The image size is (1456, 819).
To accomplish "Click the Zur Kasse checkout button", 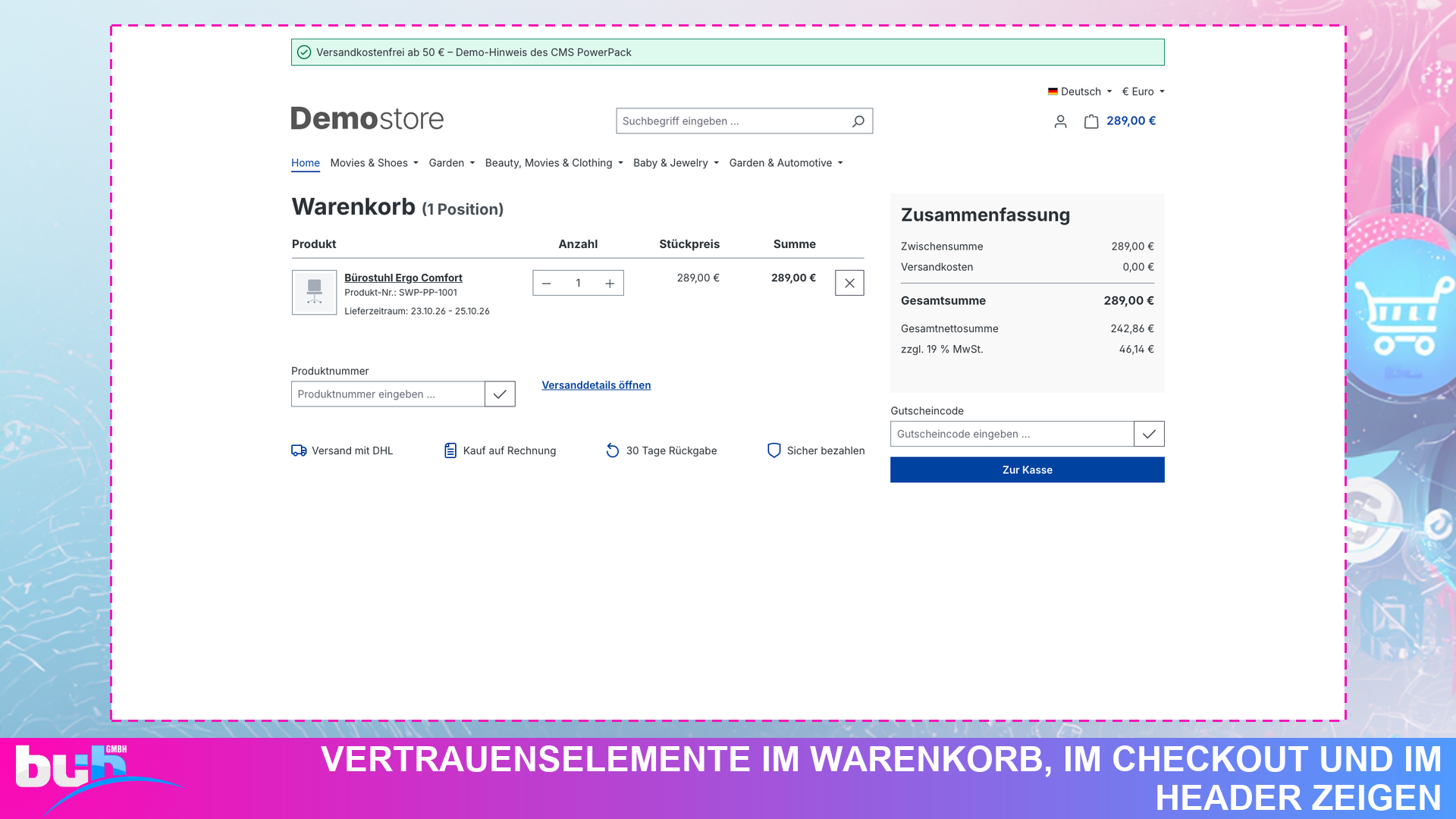I will [1028, 470].
